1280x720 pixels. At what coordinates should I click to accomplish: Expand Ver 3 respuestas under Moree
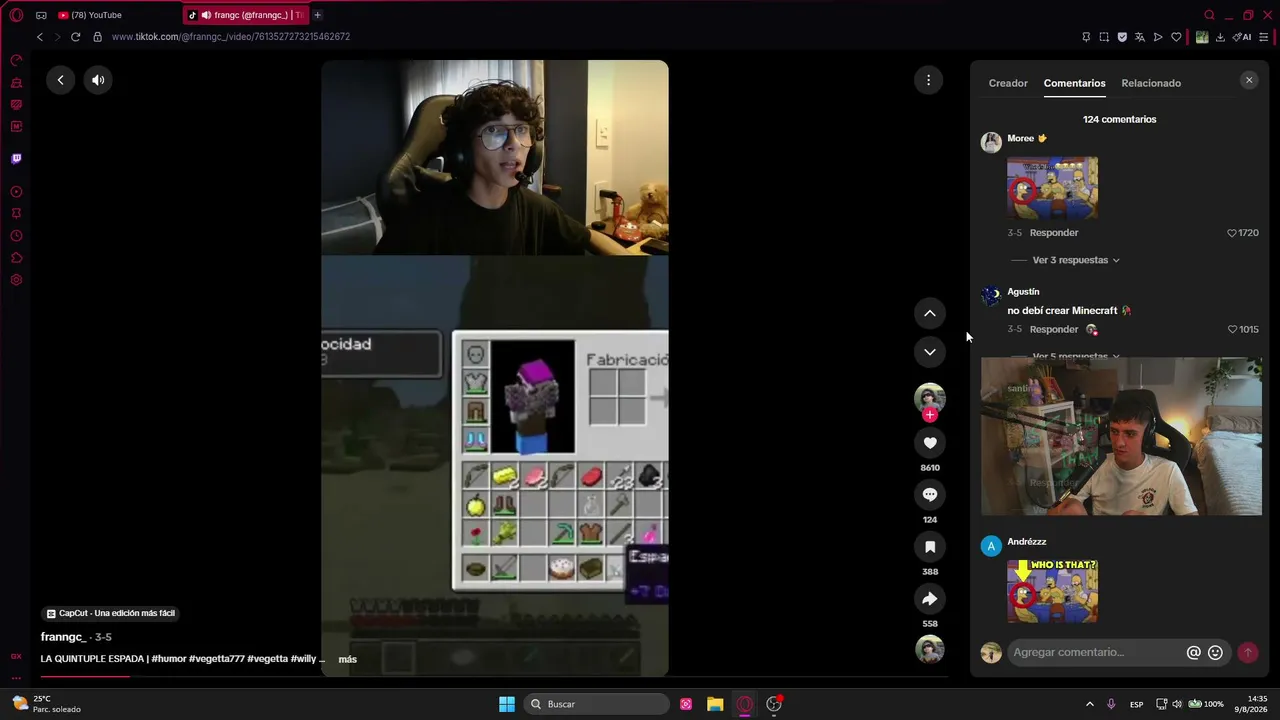pos(1075,260)
